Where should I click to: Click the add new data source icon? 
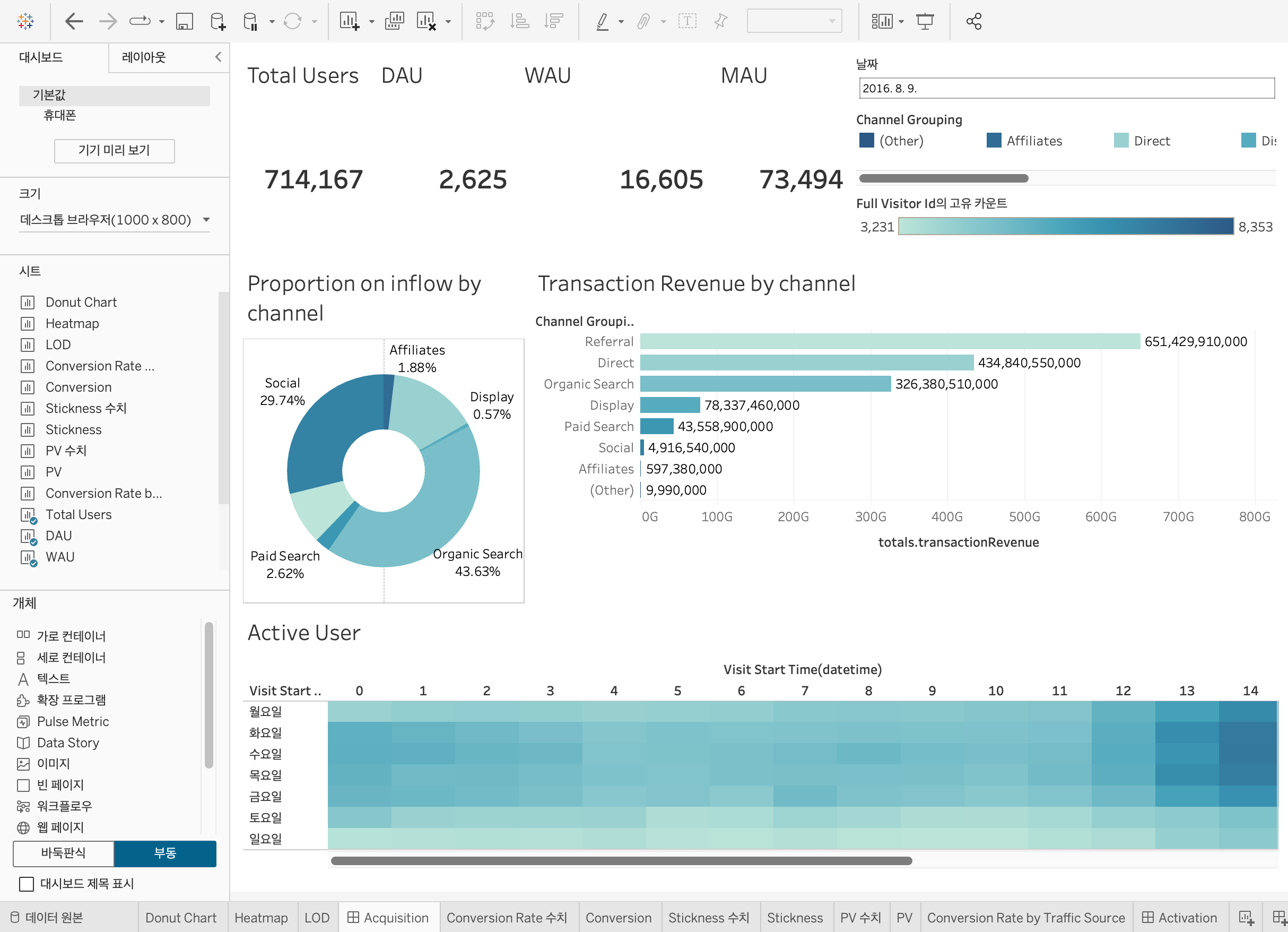[x=217, y=22]
